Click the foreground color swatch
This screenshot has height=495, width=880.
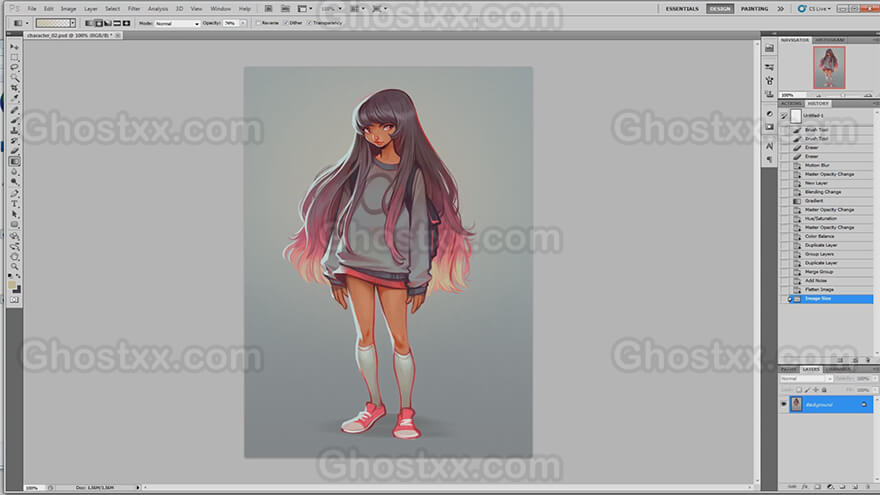pos(12,285)
